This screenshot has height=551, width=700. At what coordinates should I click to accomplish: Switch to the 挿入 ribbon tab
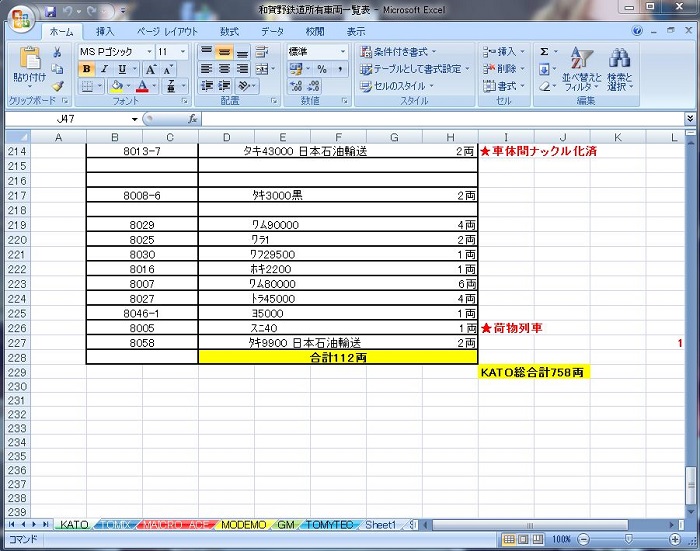[x=105, y=31]
